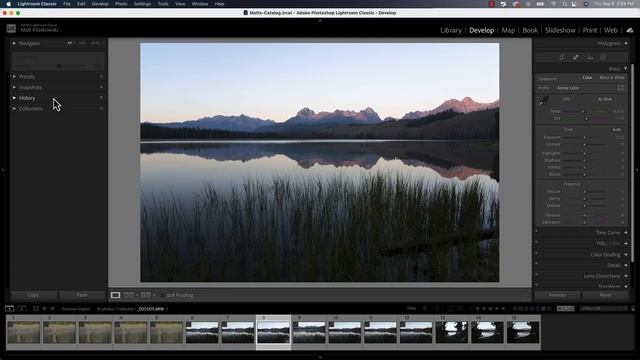Add a new preset with plus icon
Screen dimensions: 640x360
click(x=101, y=76)
